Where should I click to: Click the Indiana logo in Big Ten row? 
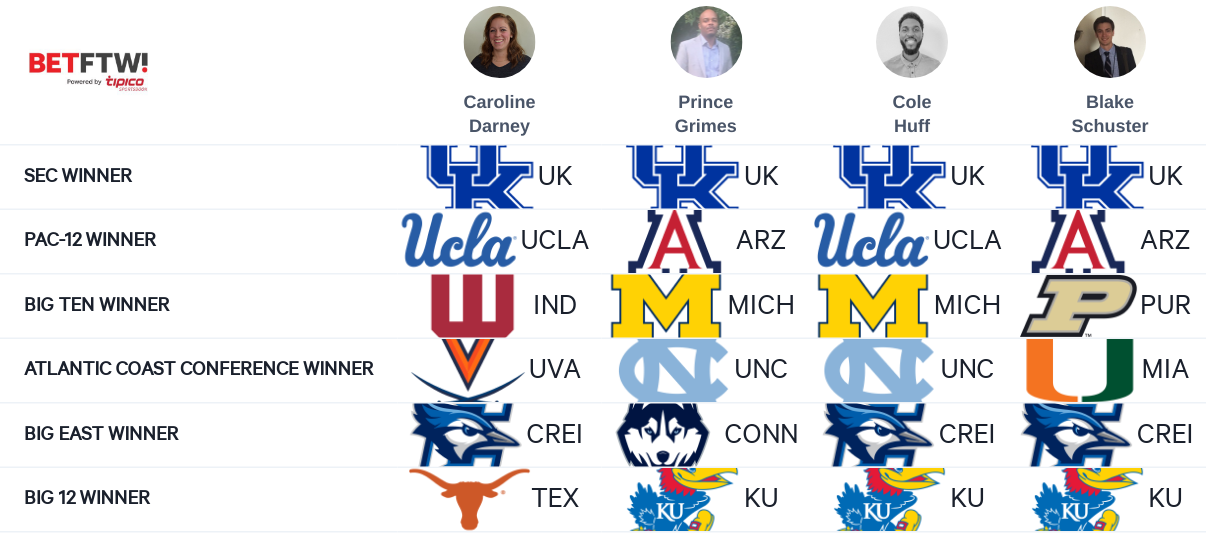472,306
